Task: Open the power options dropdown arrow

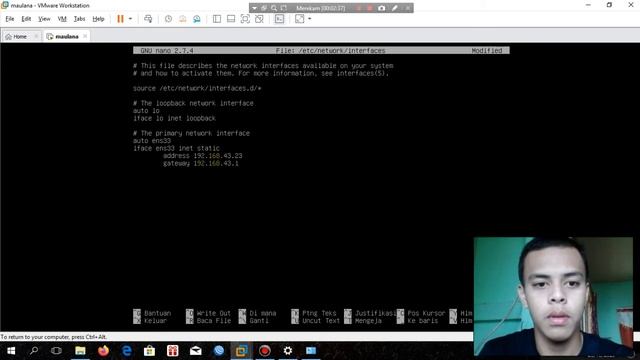Action: [130, 19]
